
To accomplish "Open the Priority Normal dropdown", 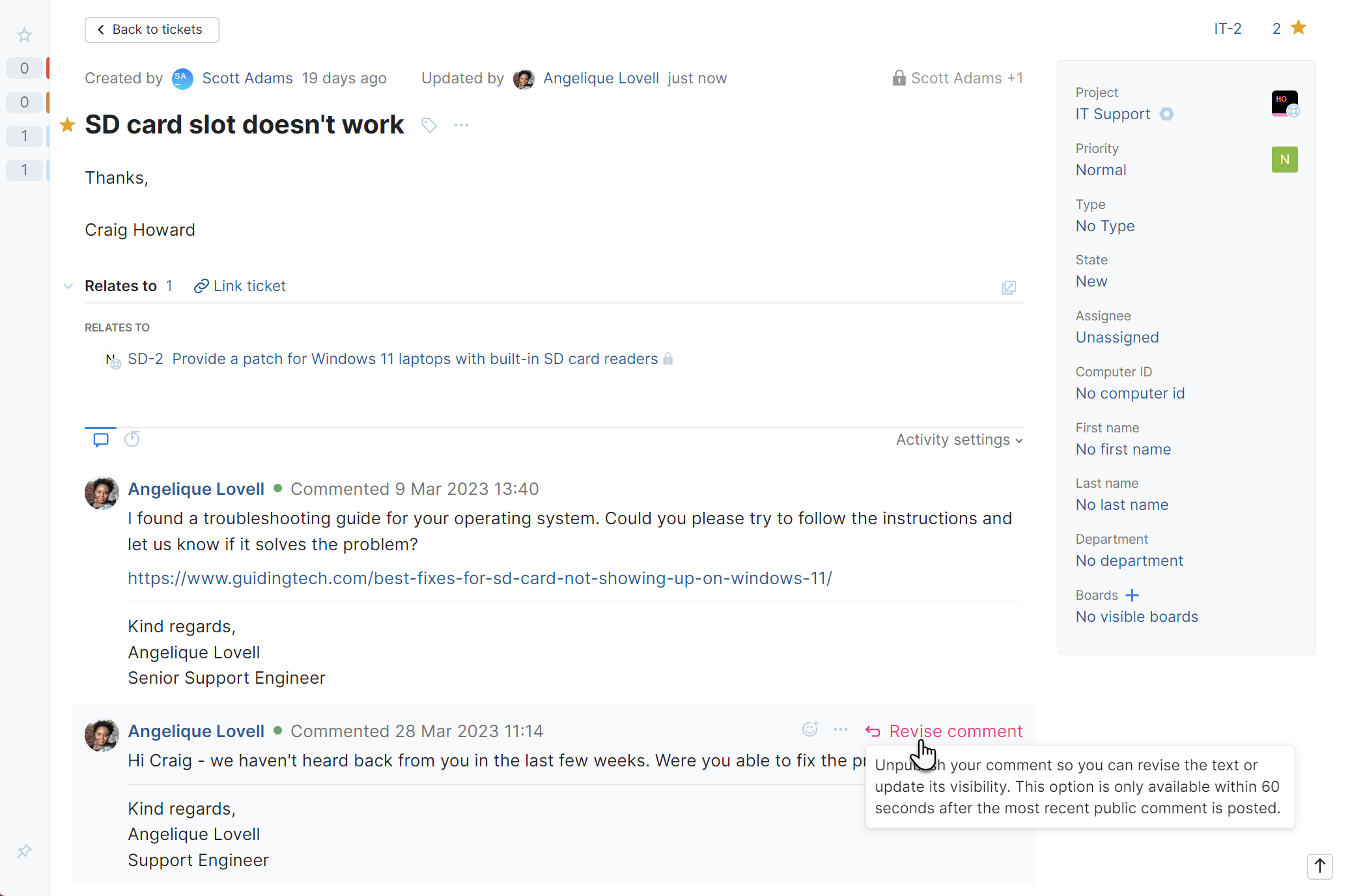I will coord(1101,170).
